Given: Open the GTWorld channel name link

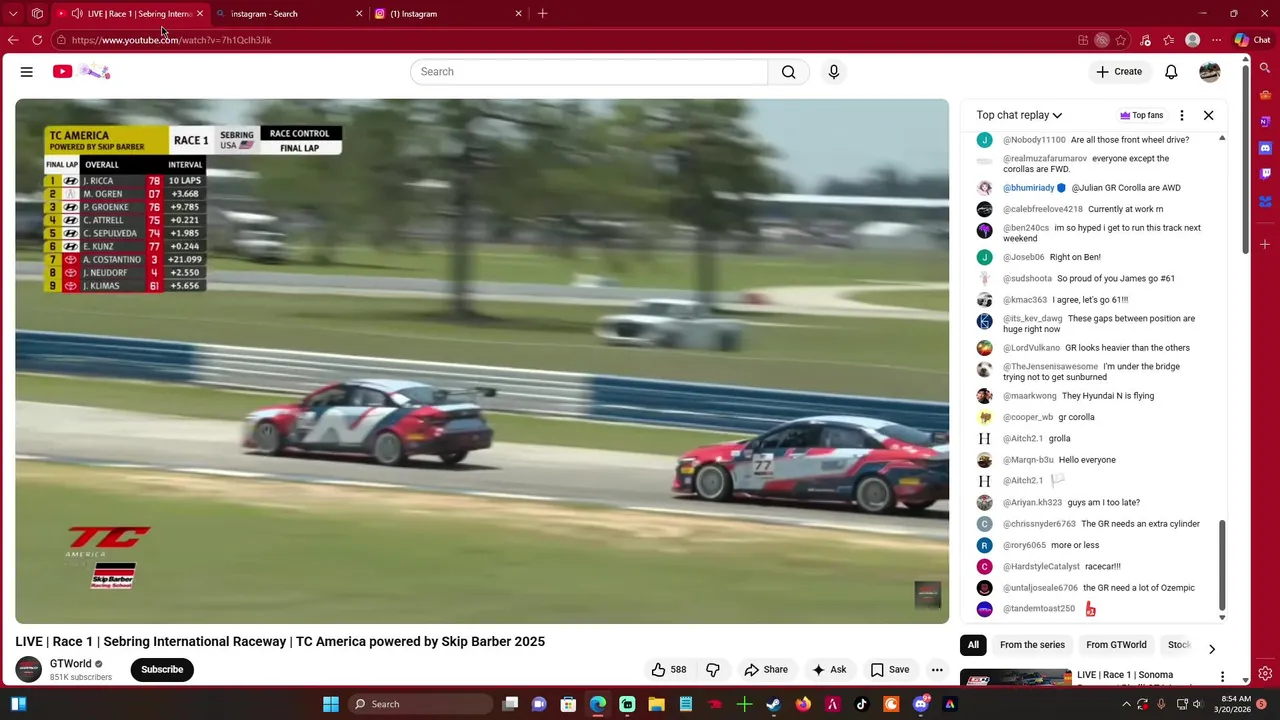Looking at the screenshot, I should coord(70,664).
